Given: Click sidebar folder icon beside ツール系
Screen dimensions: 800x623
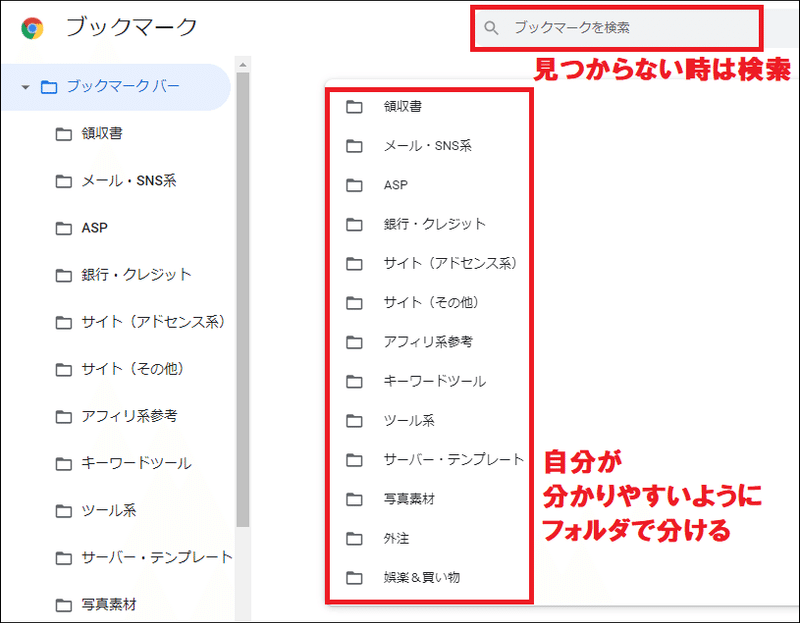Looking at the screenshot, I should (63, 511).
